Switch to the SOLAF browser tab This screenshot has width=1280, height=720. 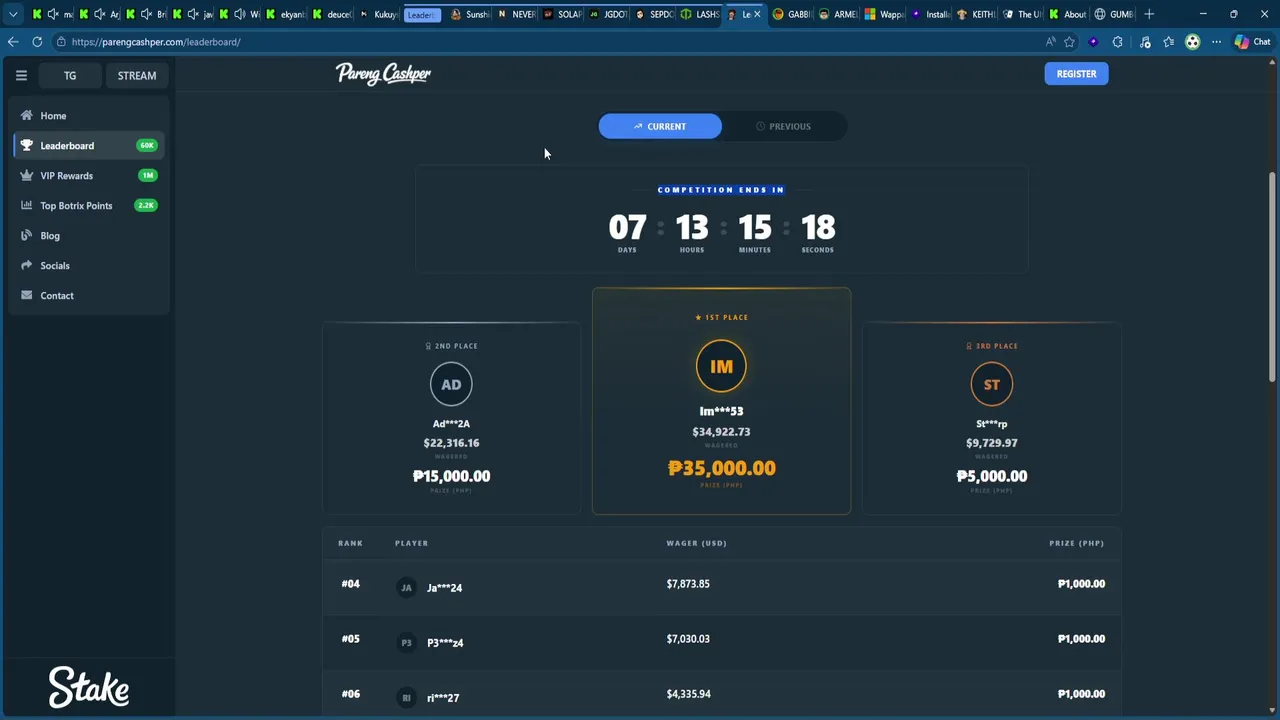tap(561, 14)
